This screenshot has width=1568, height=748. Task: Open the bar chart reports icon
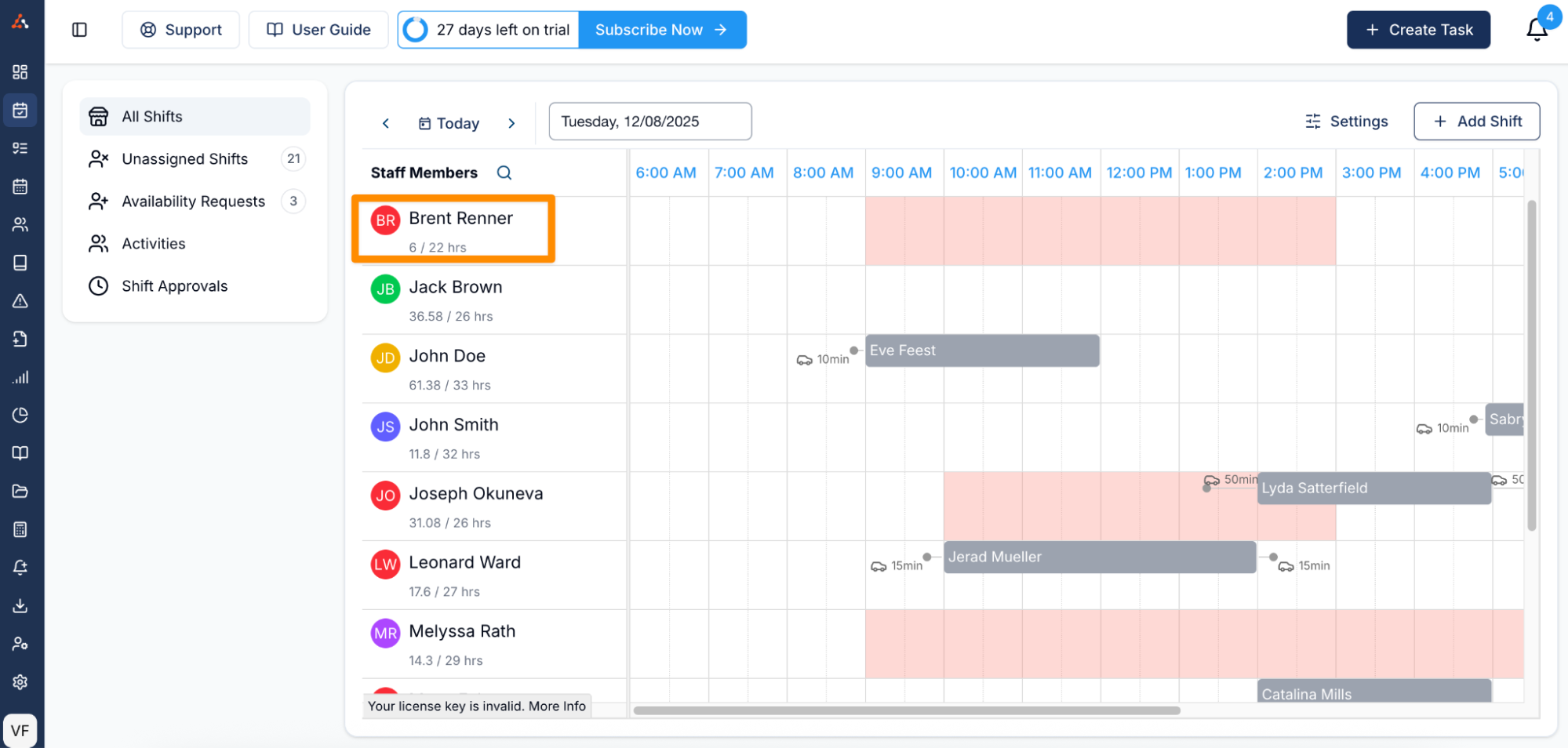point(20,377)
